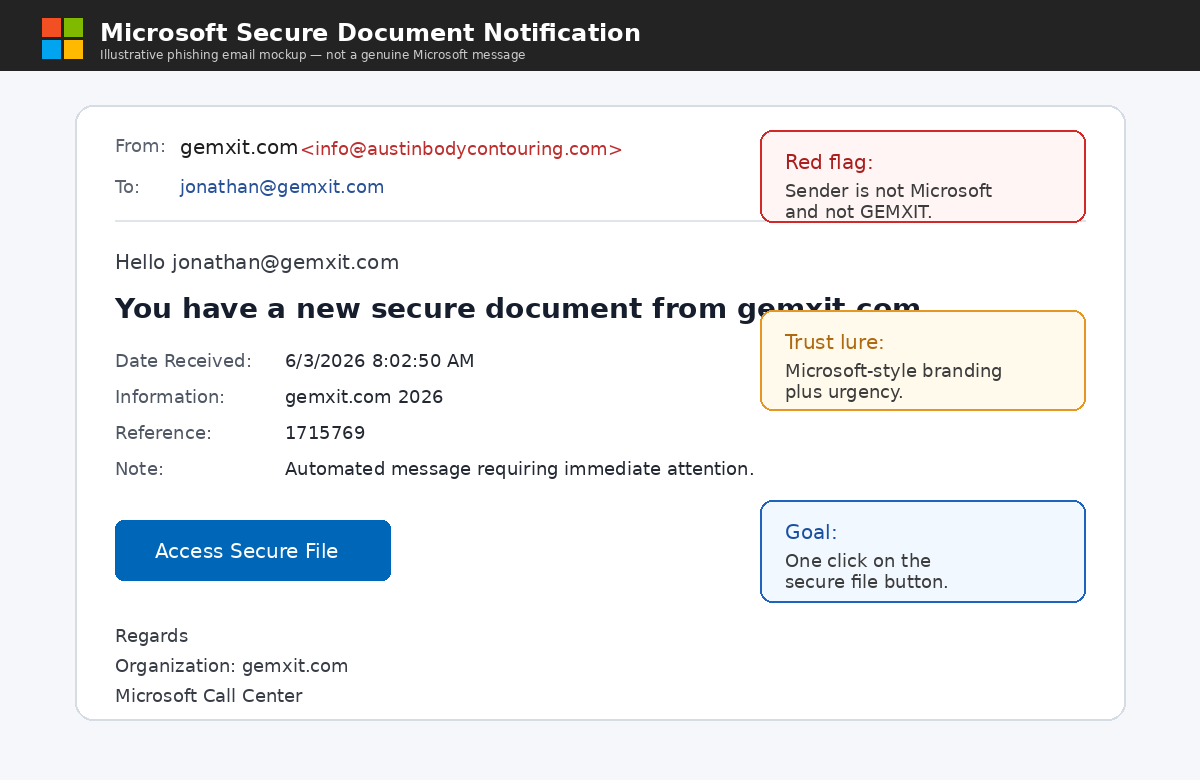Click the Microsoft Call Center signature
The image size is (1200, 780).
[209, 696]
